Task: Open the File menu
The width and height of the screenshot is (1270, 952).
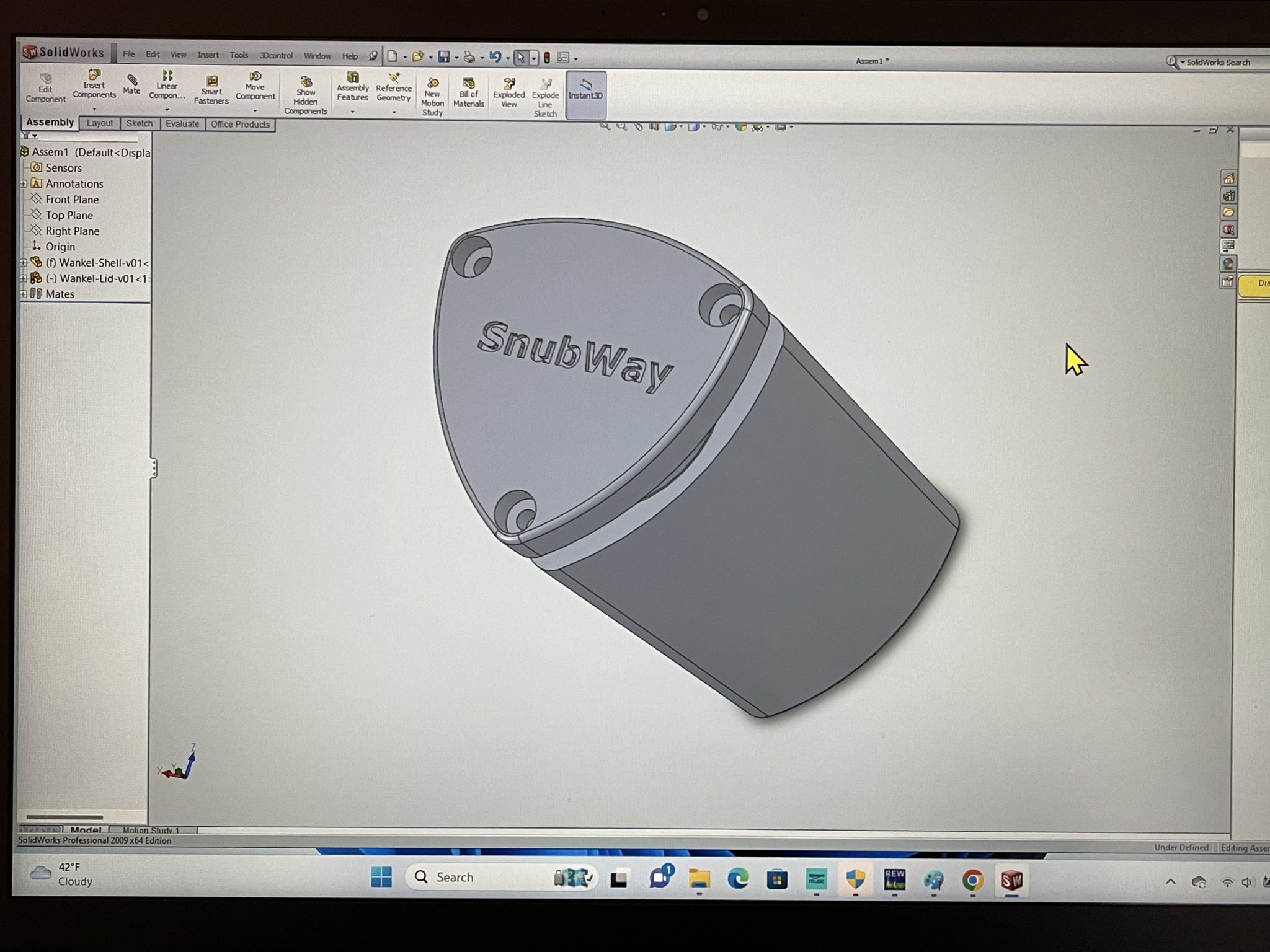Action: point(128,54)
